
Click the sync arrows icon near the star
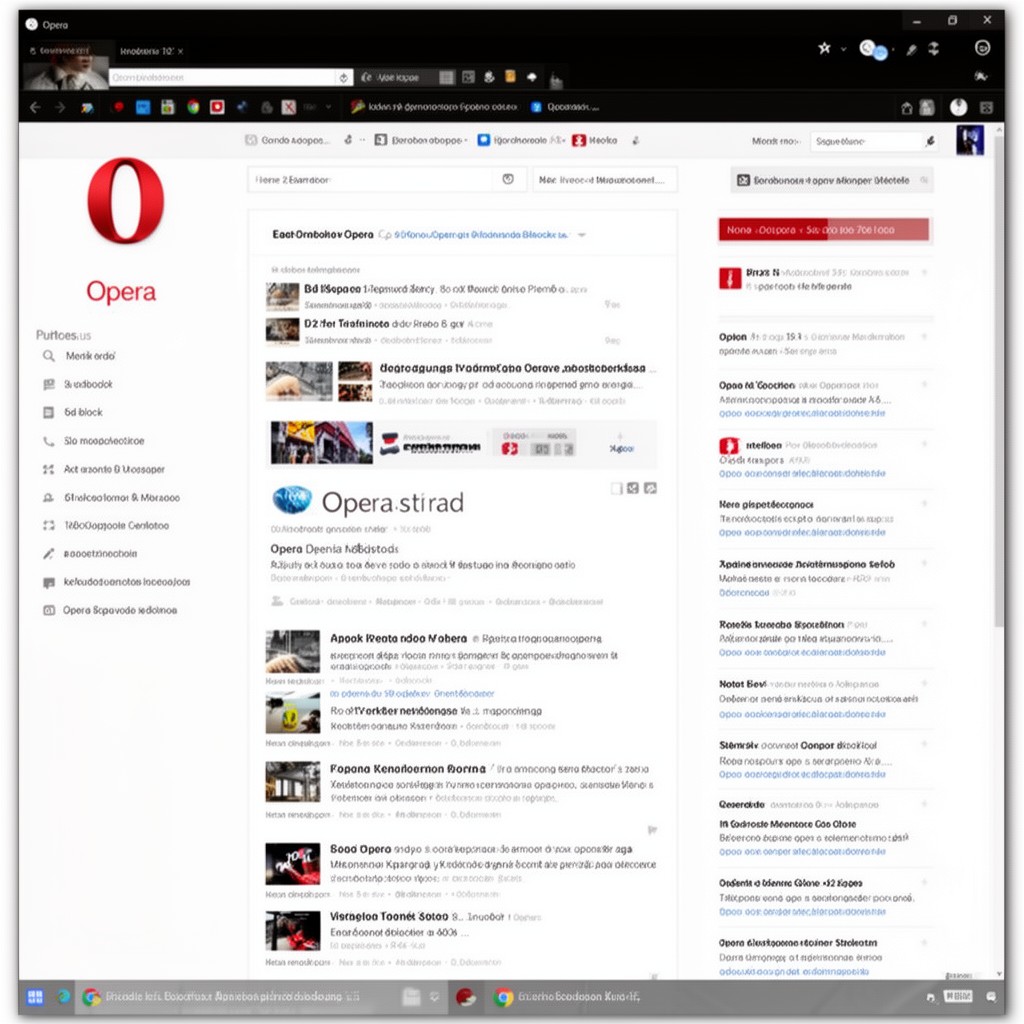(x=934, y=48)
